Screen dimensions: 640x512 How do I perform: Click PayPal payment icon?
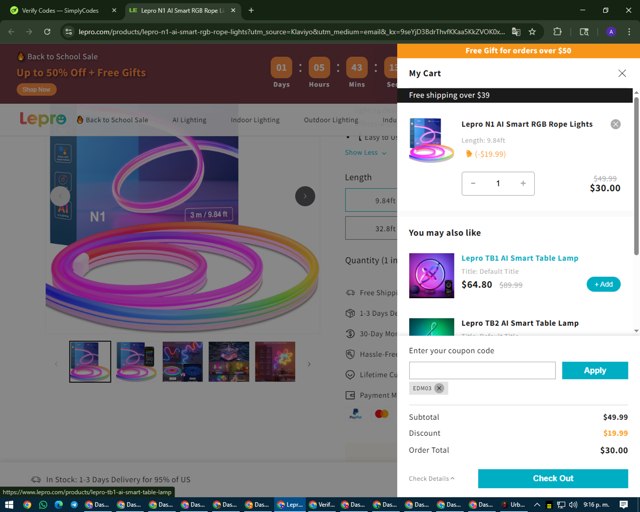point(355,414)
